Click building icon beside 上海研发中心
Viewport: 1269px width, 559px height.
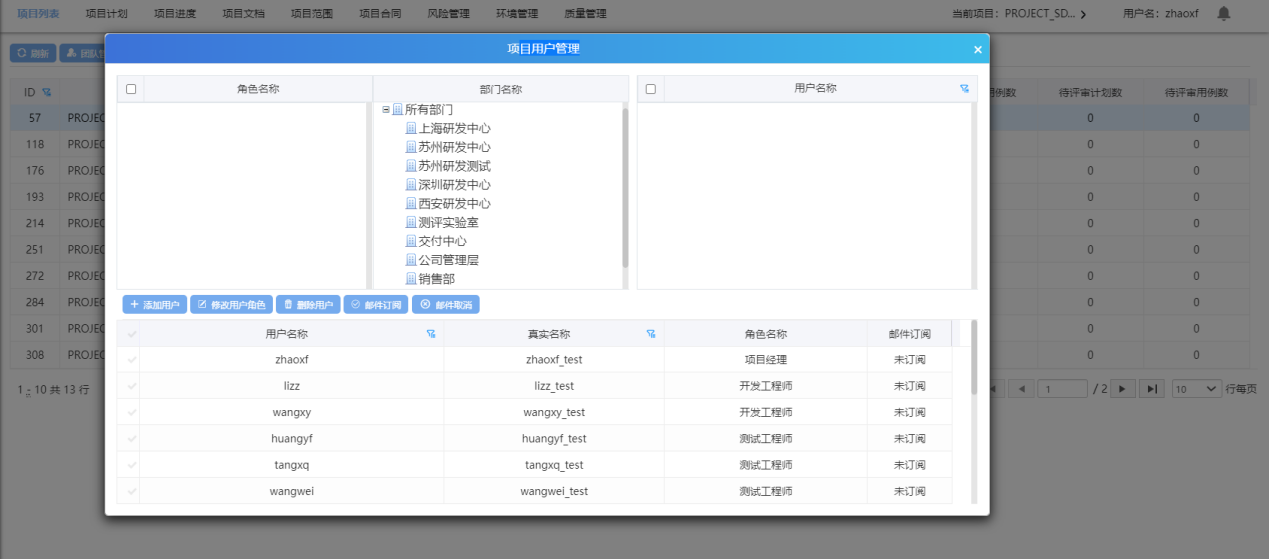(411, 128)
